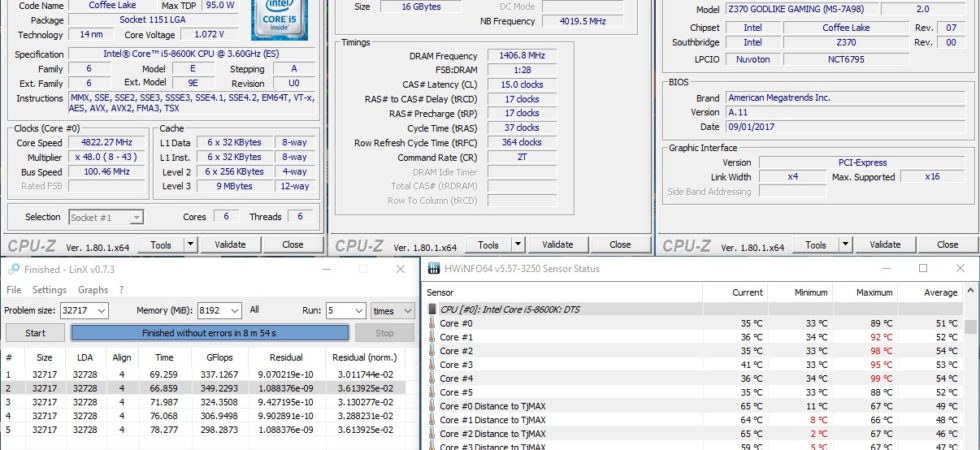This screenshot has height=450, width=980.
Task: Open the Graphs menu in LinX
Action: pyautogui.click(x=93, y=290)
